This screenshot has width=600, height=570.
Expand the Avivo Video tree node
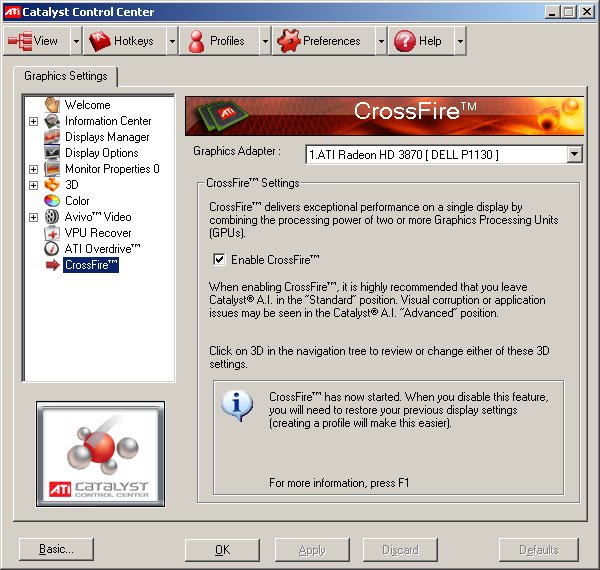(34, 217)
